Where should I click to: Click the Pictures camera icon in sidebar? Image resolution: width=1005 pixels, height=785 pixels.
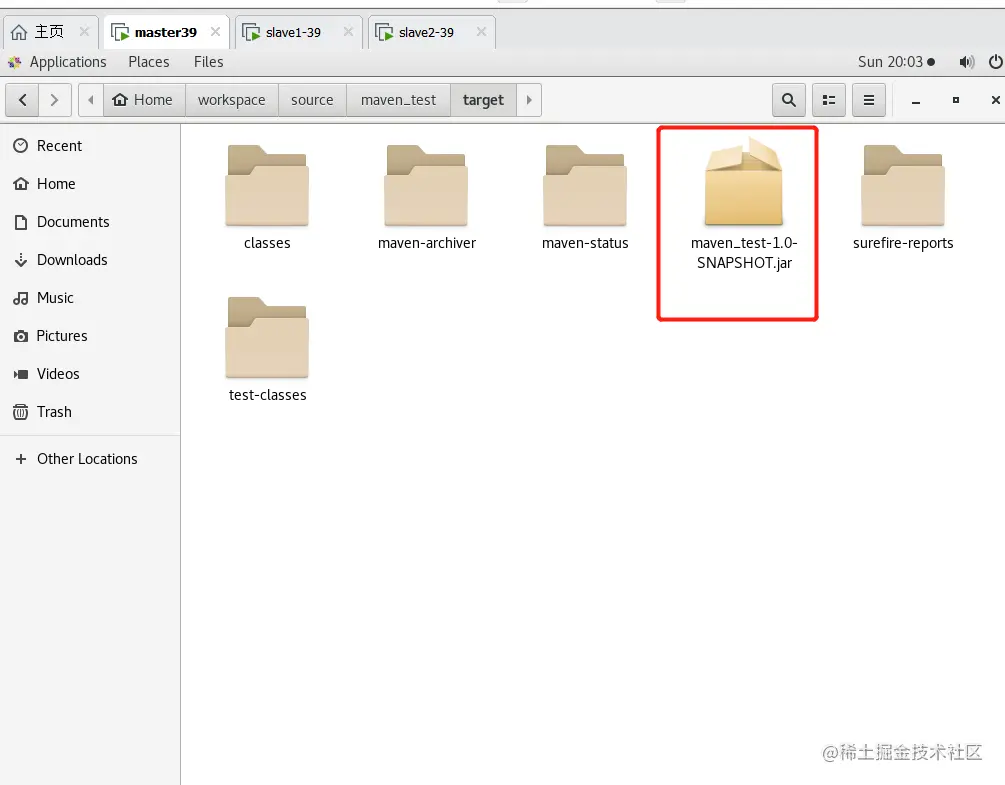pos(21,336)
